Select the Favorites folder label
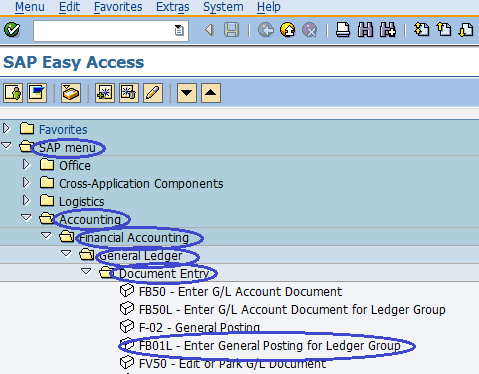The height and width of the screenshot is (374, 479). [63, 129]
